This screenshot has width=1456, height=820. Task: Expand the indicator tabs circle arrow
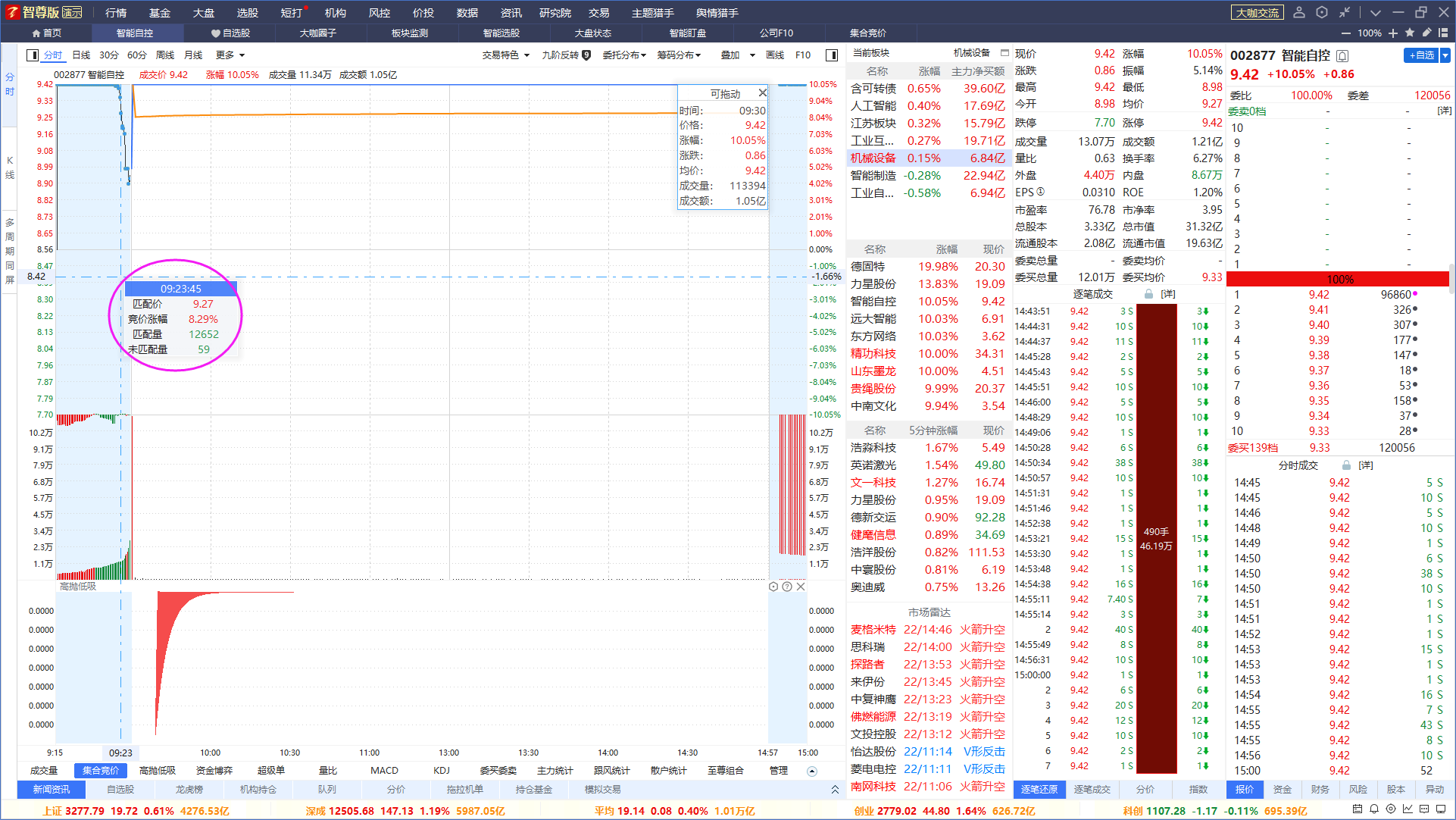tap(812, 771)
